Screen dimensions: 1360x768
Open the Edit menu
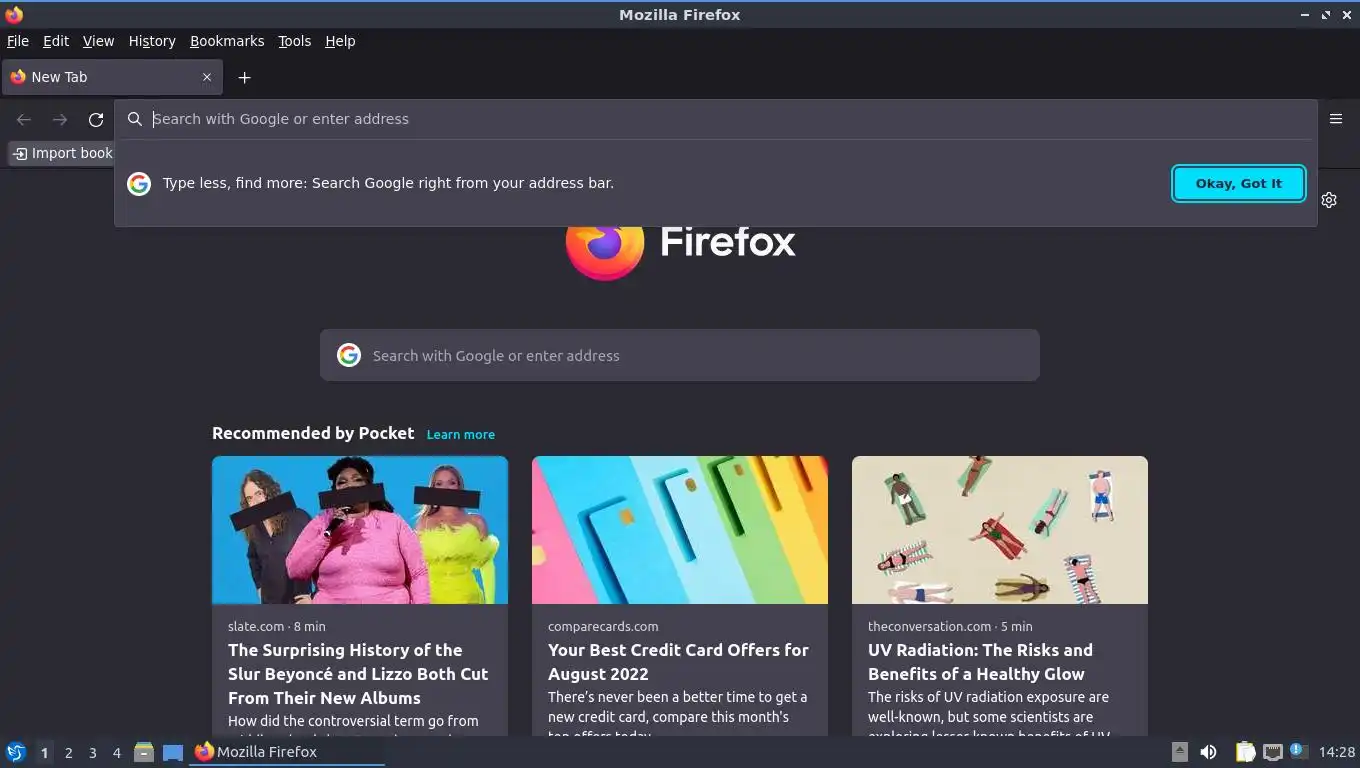click(x=56, y=41)
